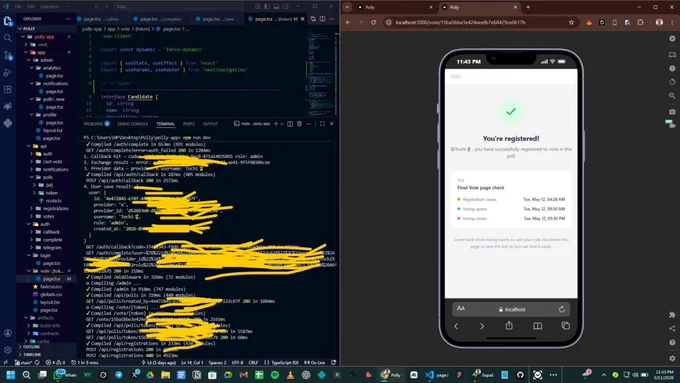
Task: Open the Selection menu in VS Code
Action: [x=49, y=7]
